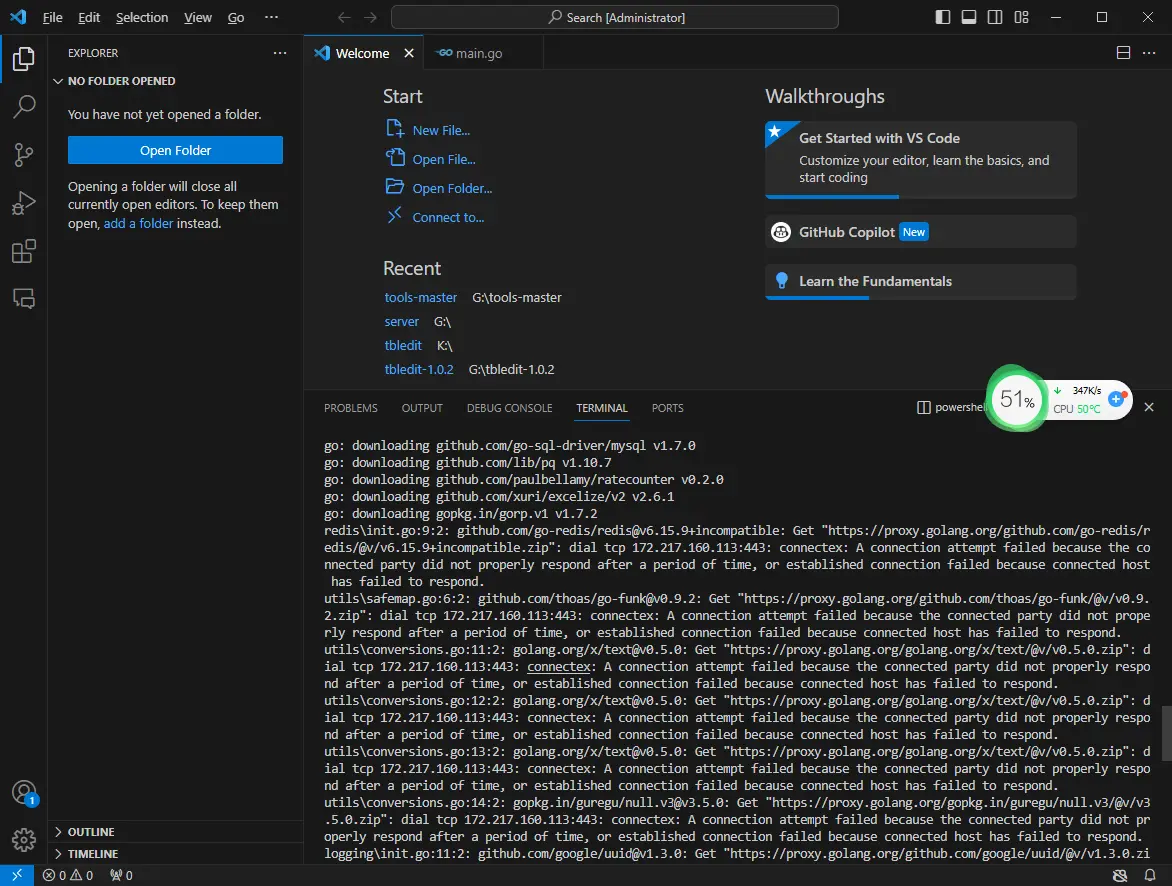Open editor More Actions ellipsis
The height and width of the screenshot is (886, 1172).
pos(1149,52)
